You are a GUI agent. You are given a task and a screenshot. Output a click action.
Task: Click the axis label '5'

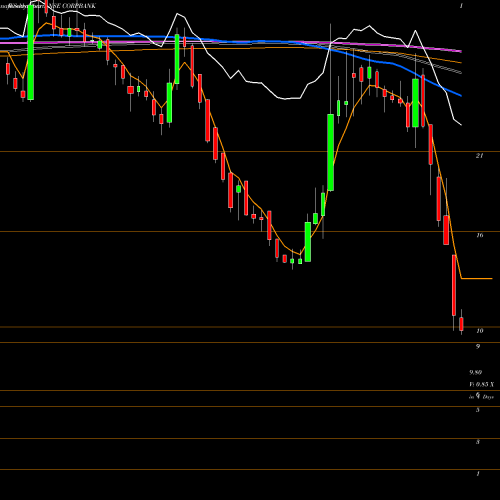(x=478, y=410)
